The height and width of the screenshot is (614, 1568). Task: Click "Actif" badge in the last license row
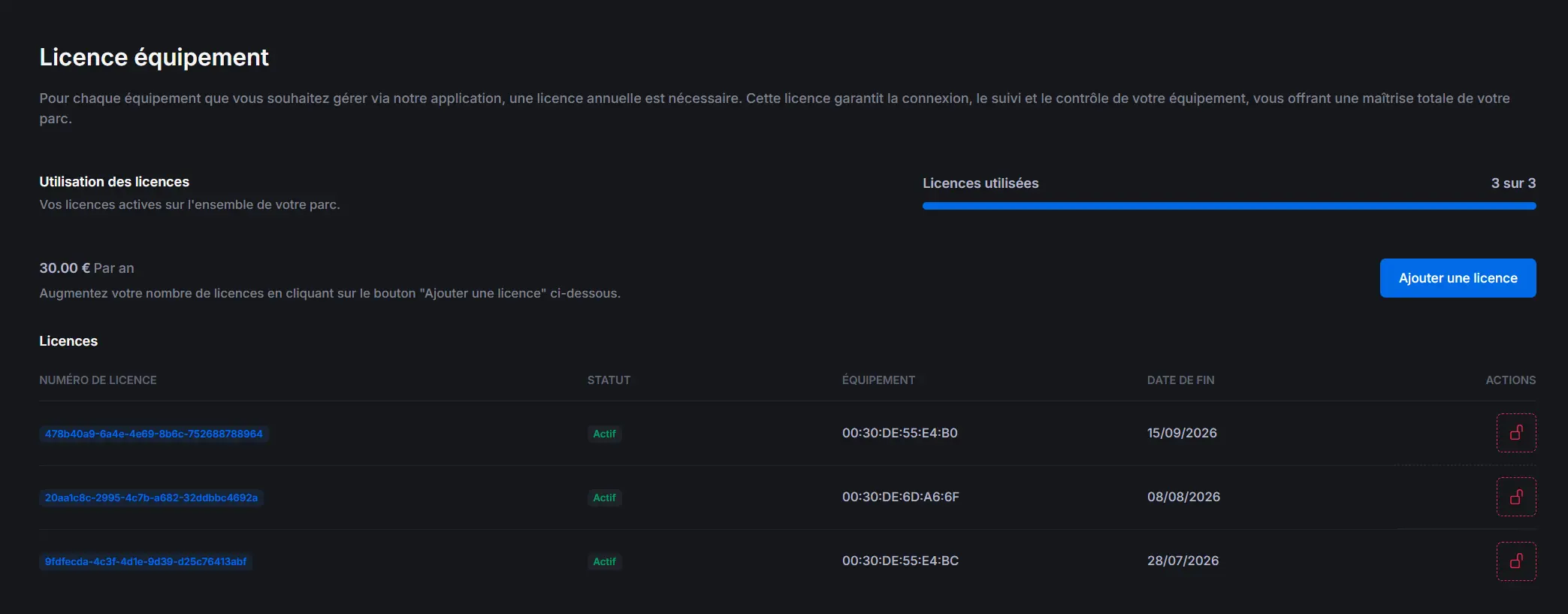click(604, 561)
